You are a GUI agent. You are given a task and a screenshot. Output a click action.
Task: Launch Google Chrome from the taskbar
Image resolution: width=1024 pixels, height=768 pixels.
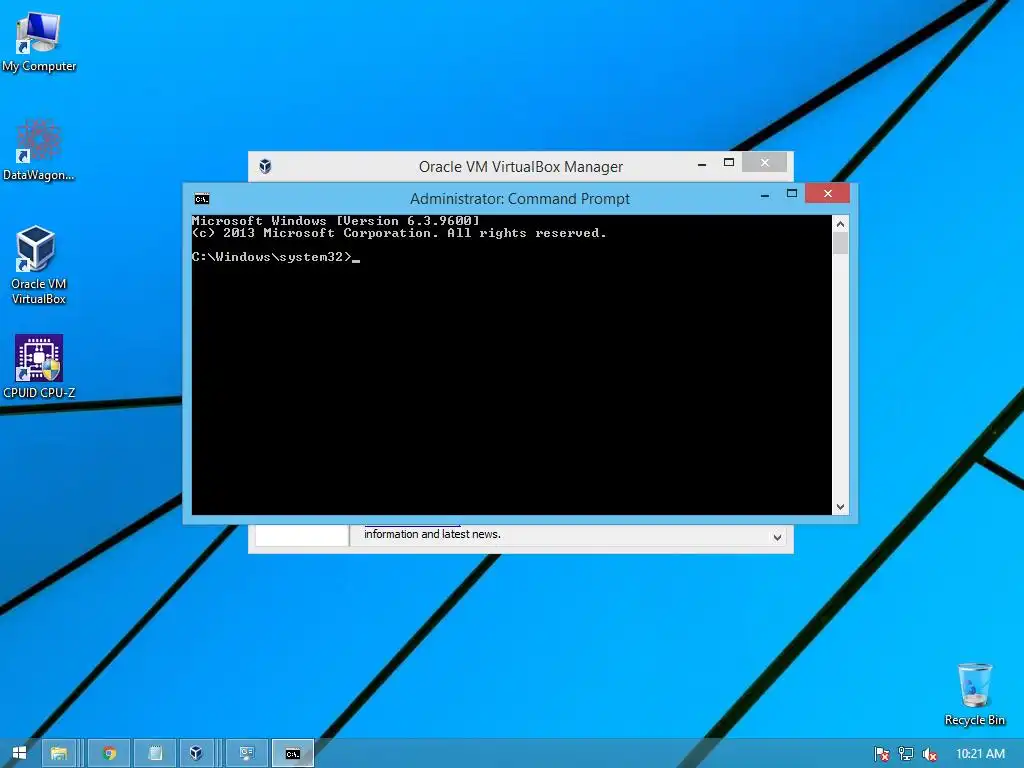[110, 753]
